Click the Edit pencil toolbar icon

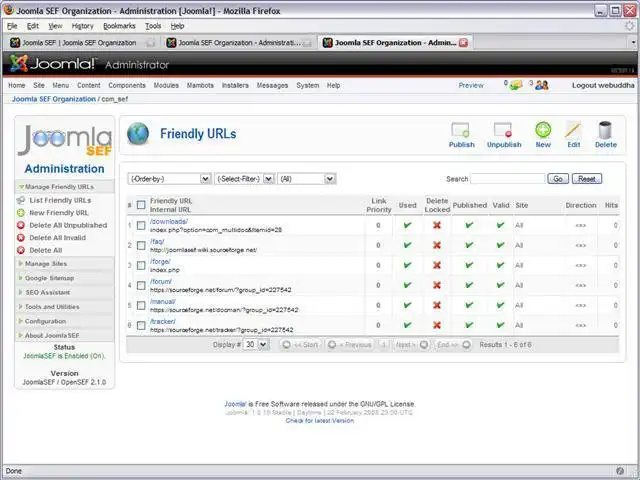coord(573,130)
